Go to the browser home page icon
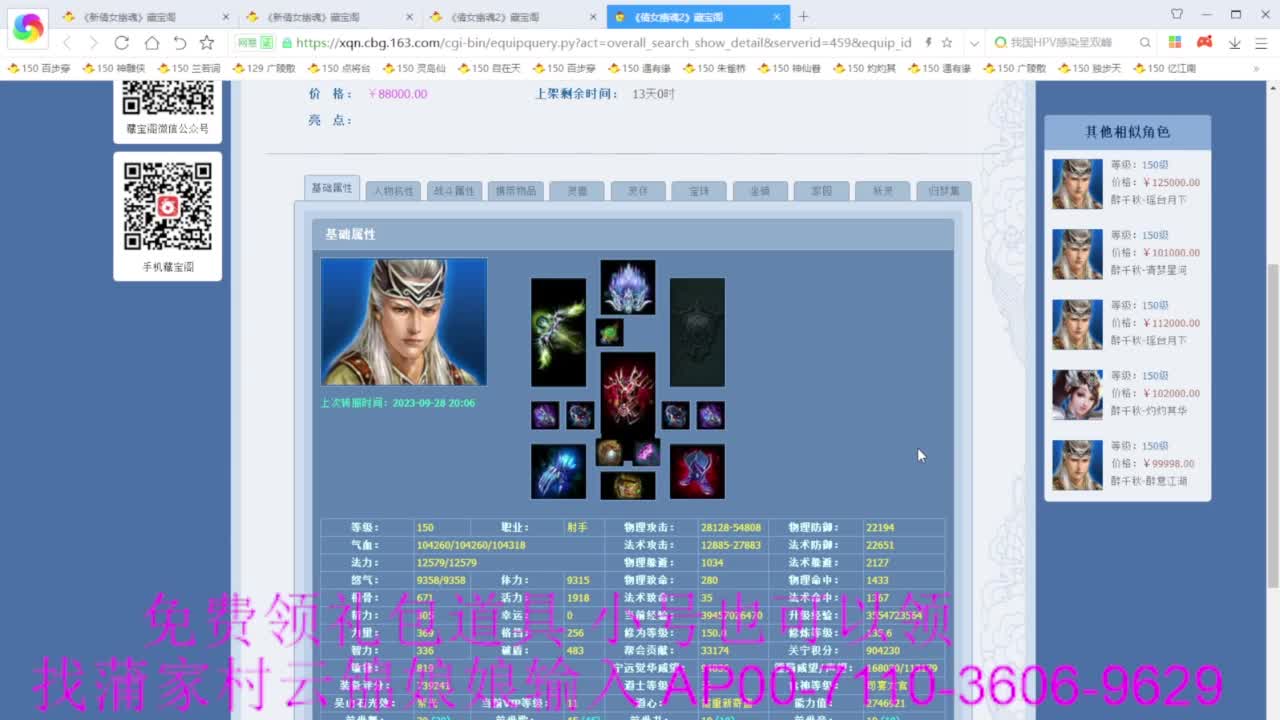 (151, 43)
